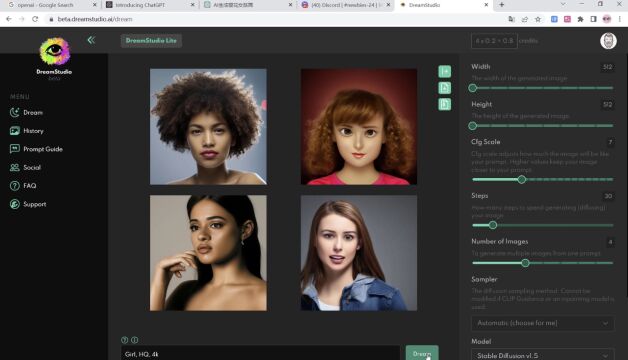This screenshot has width=628, height=360.
Task: Click the Cfg Scale slider handle
Action: pyautogui.click(x=521, y=179)
